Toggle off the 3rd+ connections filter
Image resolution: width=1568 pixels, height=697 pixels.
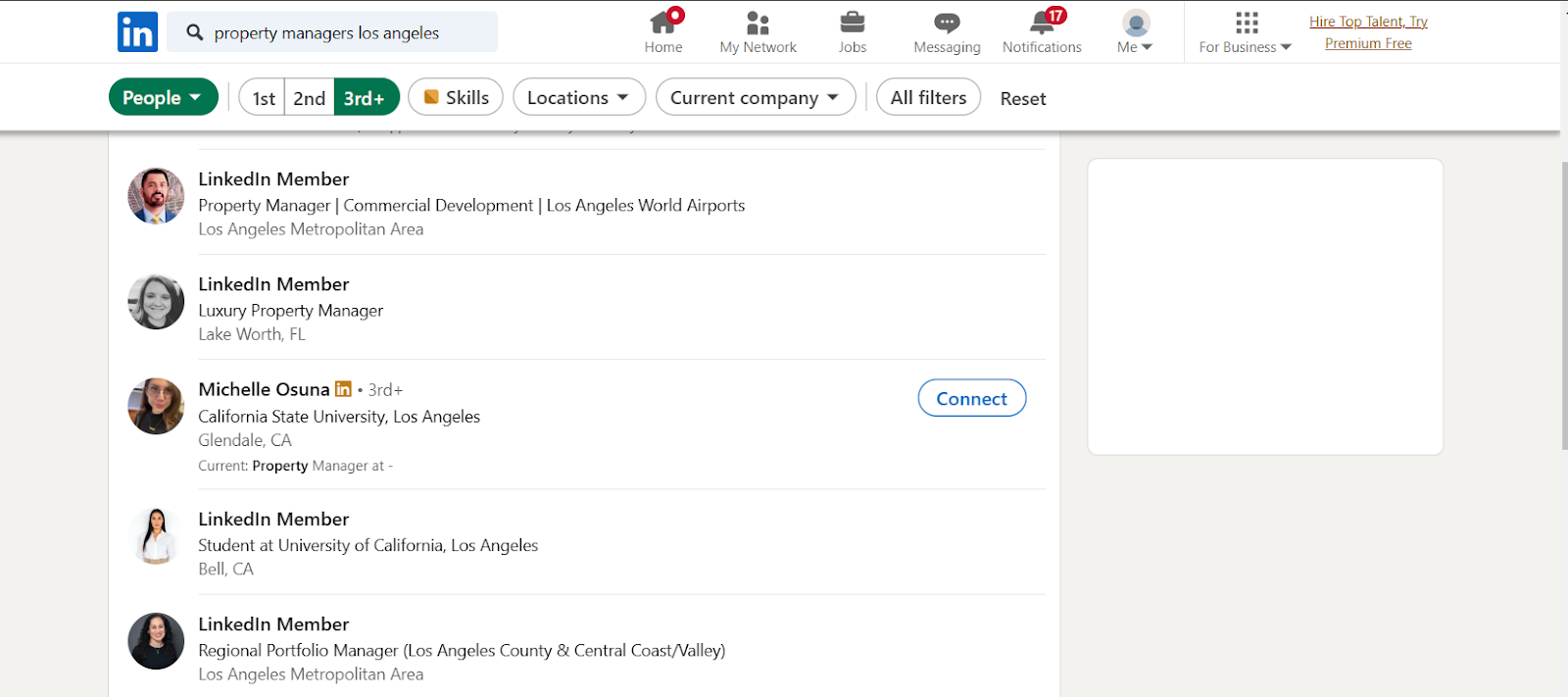[x=366, y=97]
